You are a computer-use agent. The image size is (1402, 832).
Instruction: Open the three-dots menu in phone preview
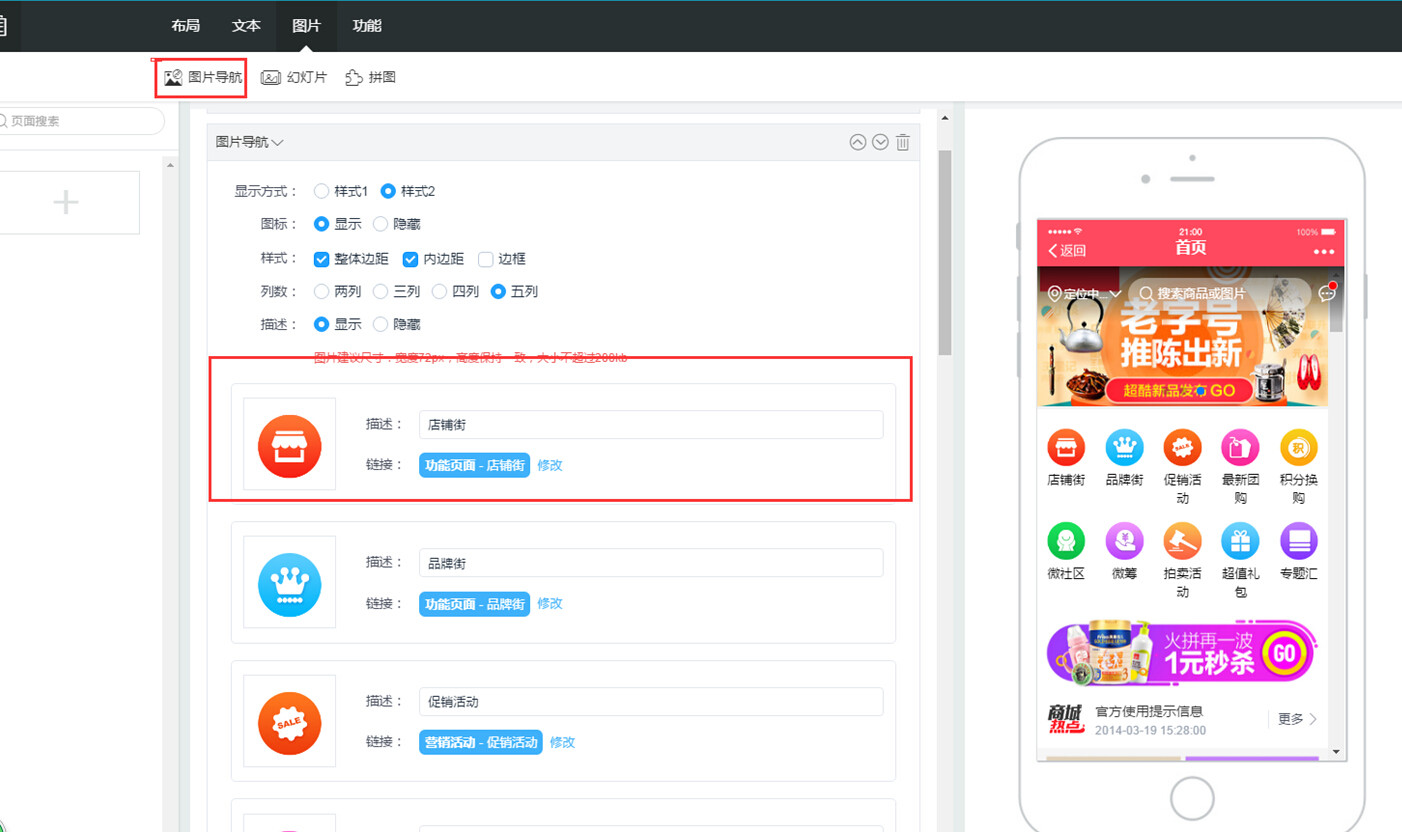click(1324, 251)
